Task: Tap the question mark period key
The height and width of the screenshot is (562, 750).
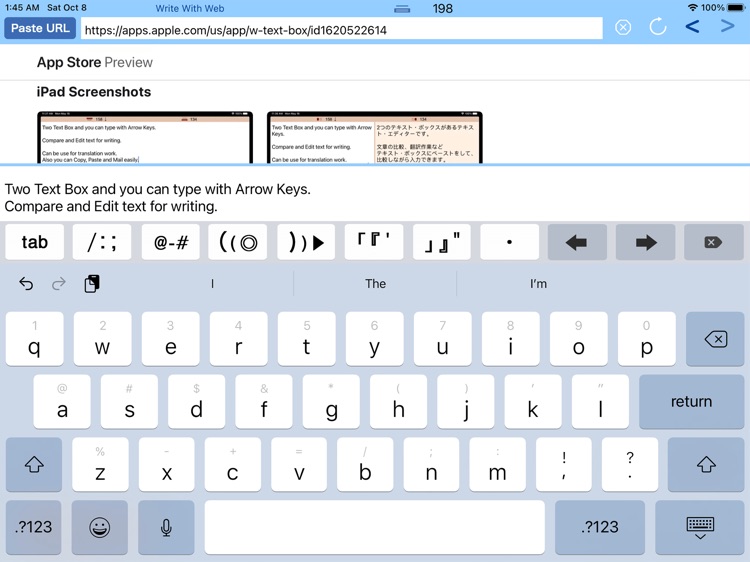Action: click(630, 464)
